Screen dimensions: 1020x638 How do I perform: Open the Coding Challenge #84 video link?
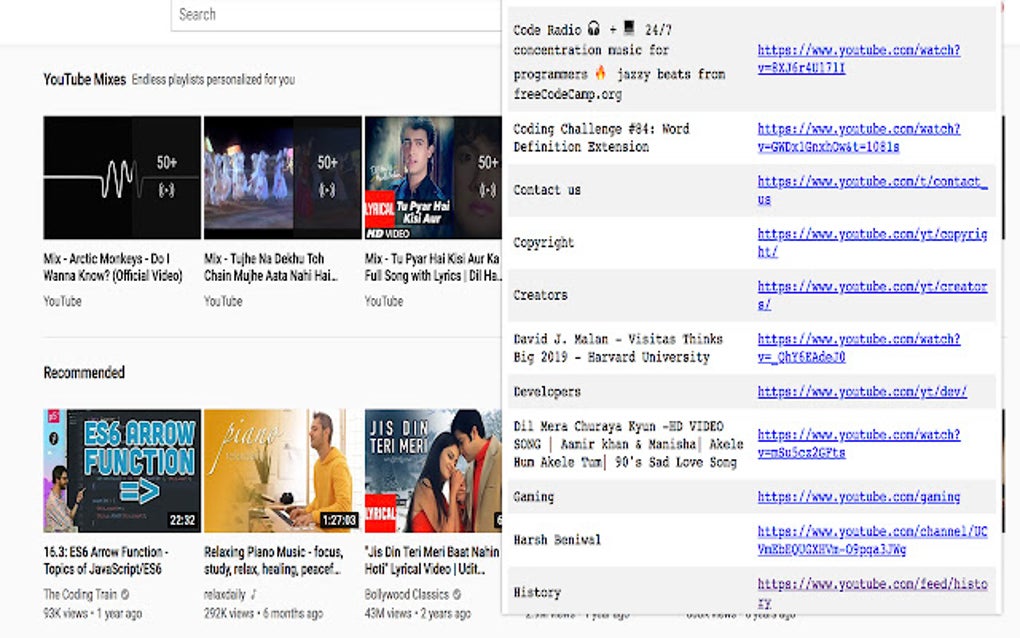(x=858, y=138)
